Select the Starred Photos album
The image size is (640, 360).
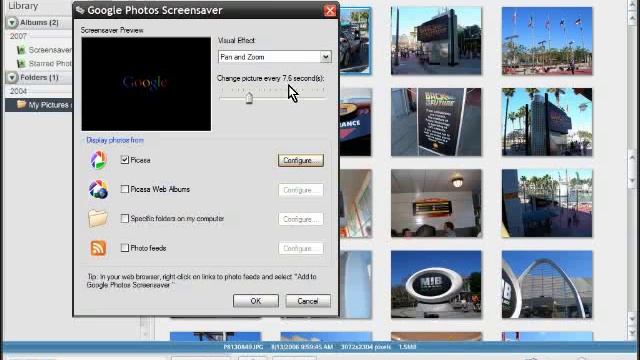click(50, 63)
